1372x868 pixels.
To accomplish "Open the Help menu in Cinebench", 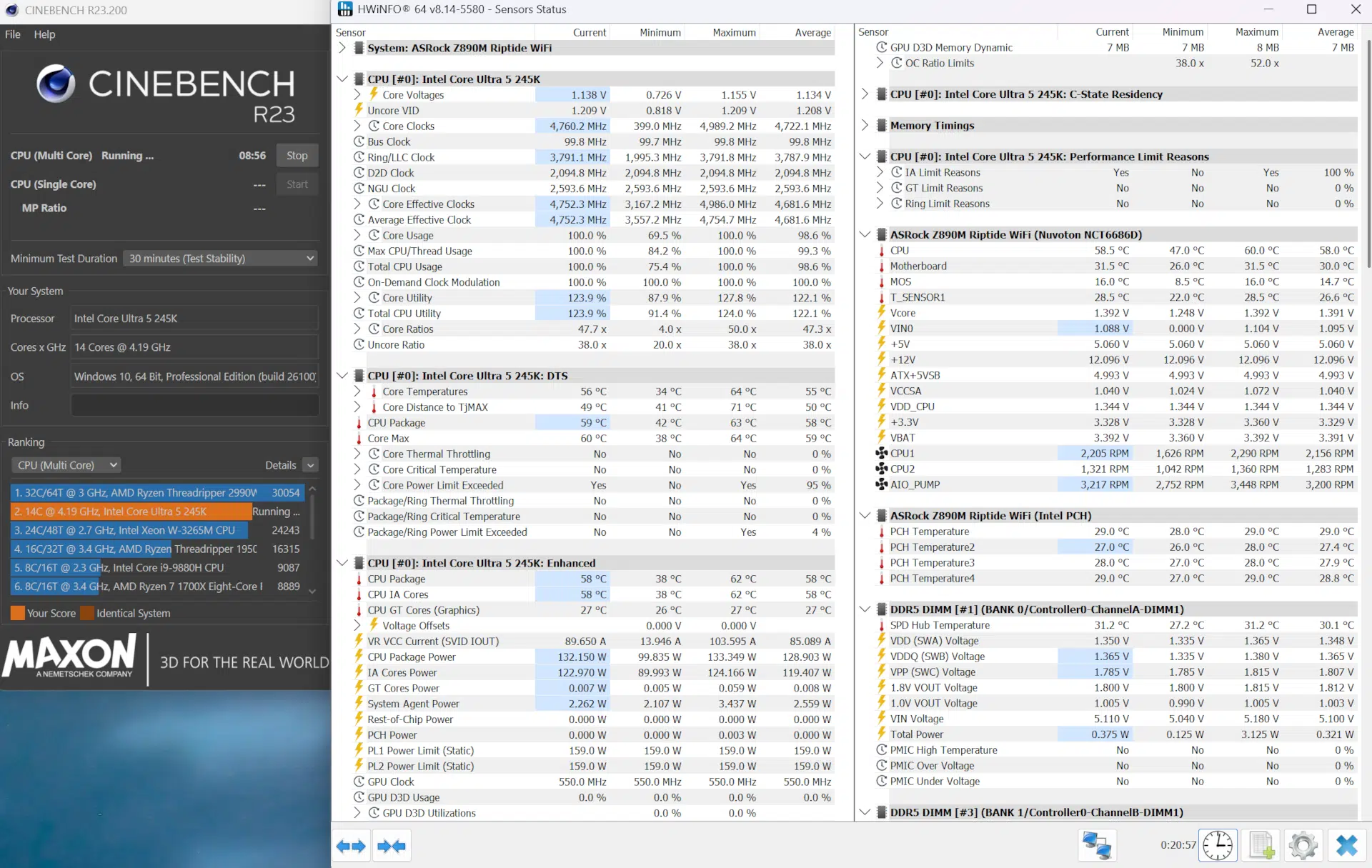I will click(x=44, y=34).
